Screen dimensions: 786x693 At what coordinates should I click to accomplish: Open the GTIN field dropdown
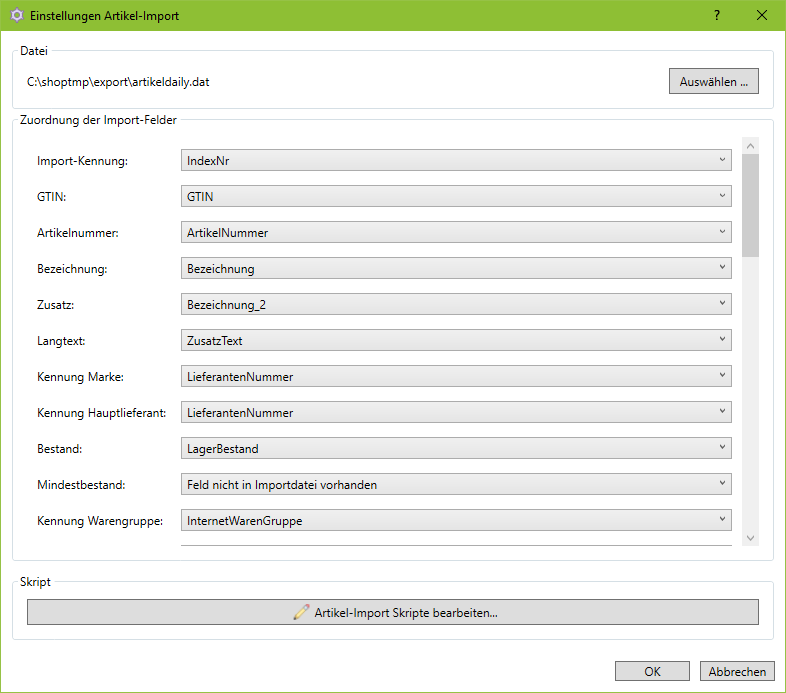(456, 196)
